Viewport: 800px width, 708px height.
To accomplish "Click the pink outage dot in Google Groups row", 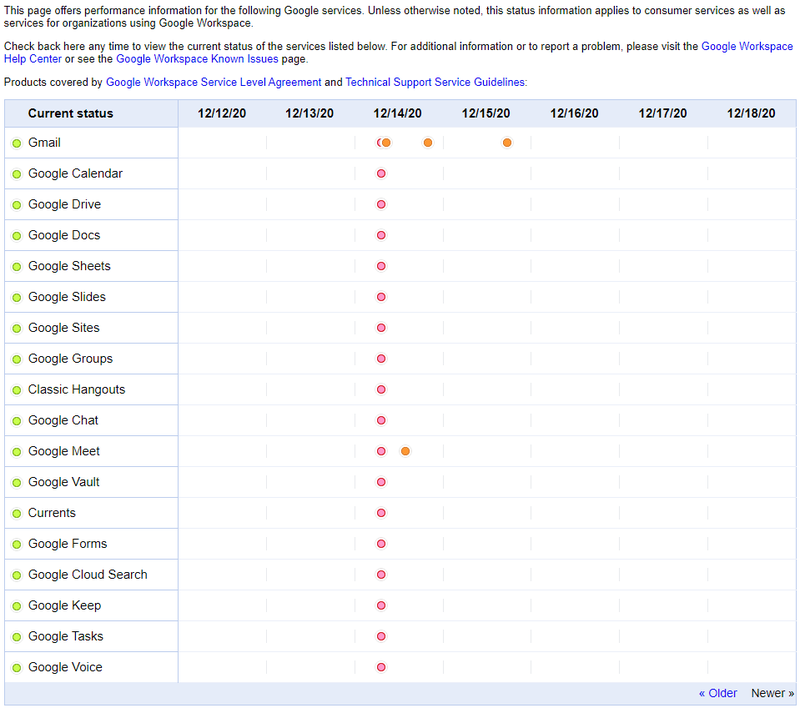I will [x=381, y=359].
